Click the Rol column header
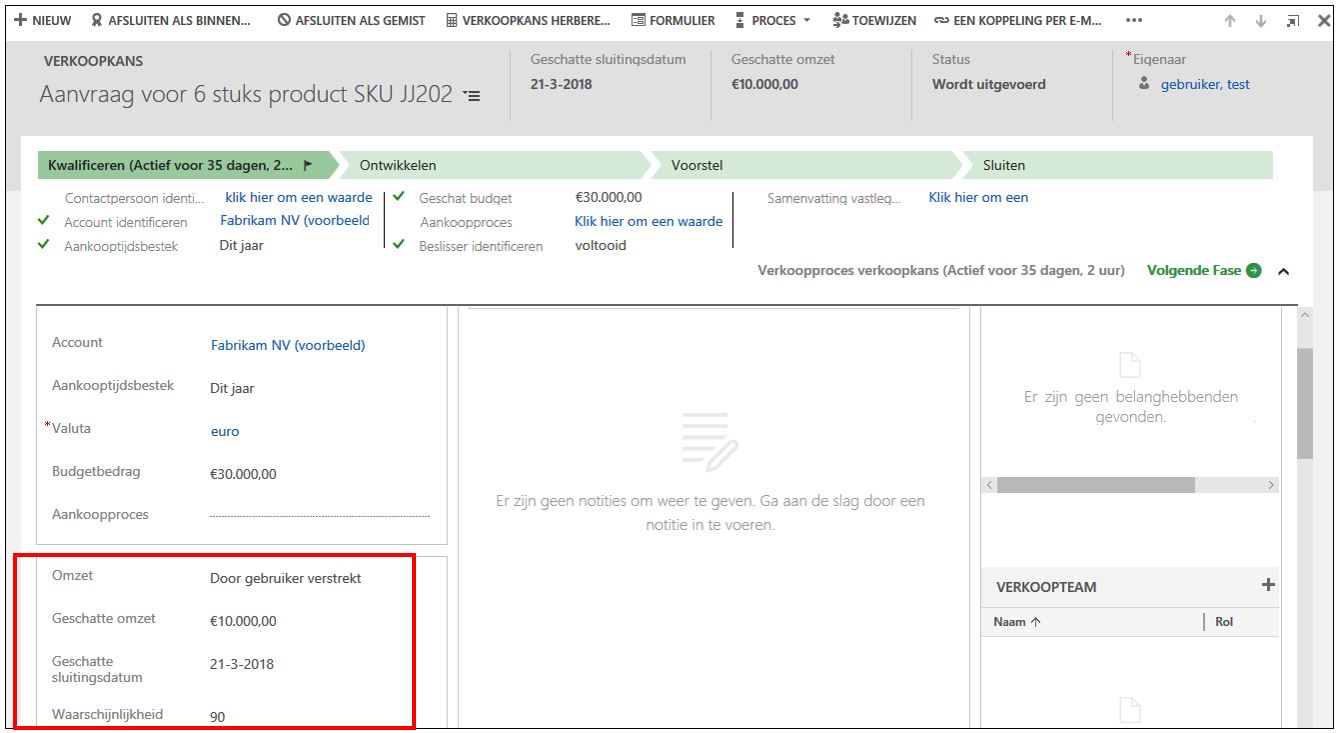The width and height of the screenshot is (1339, 733). pyautogui.click(x=1224, y=622)
